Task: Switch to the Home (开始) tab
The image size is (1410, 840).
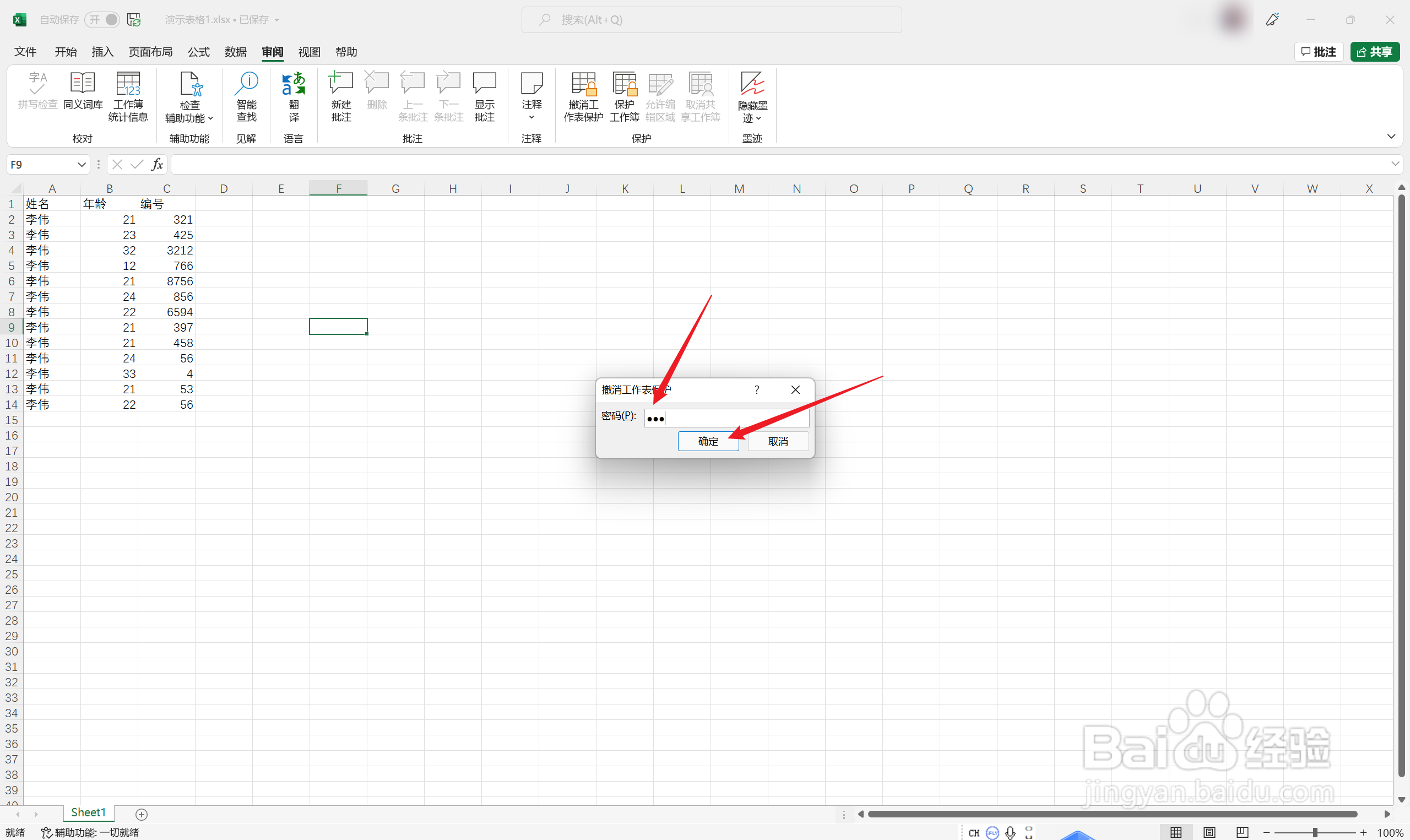Action: (x=66, y=52)
